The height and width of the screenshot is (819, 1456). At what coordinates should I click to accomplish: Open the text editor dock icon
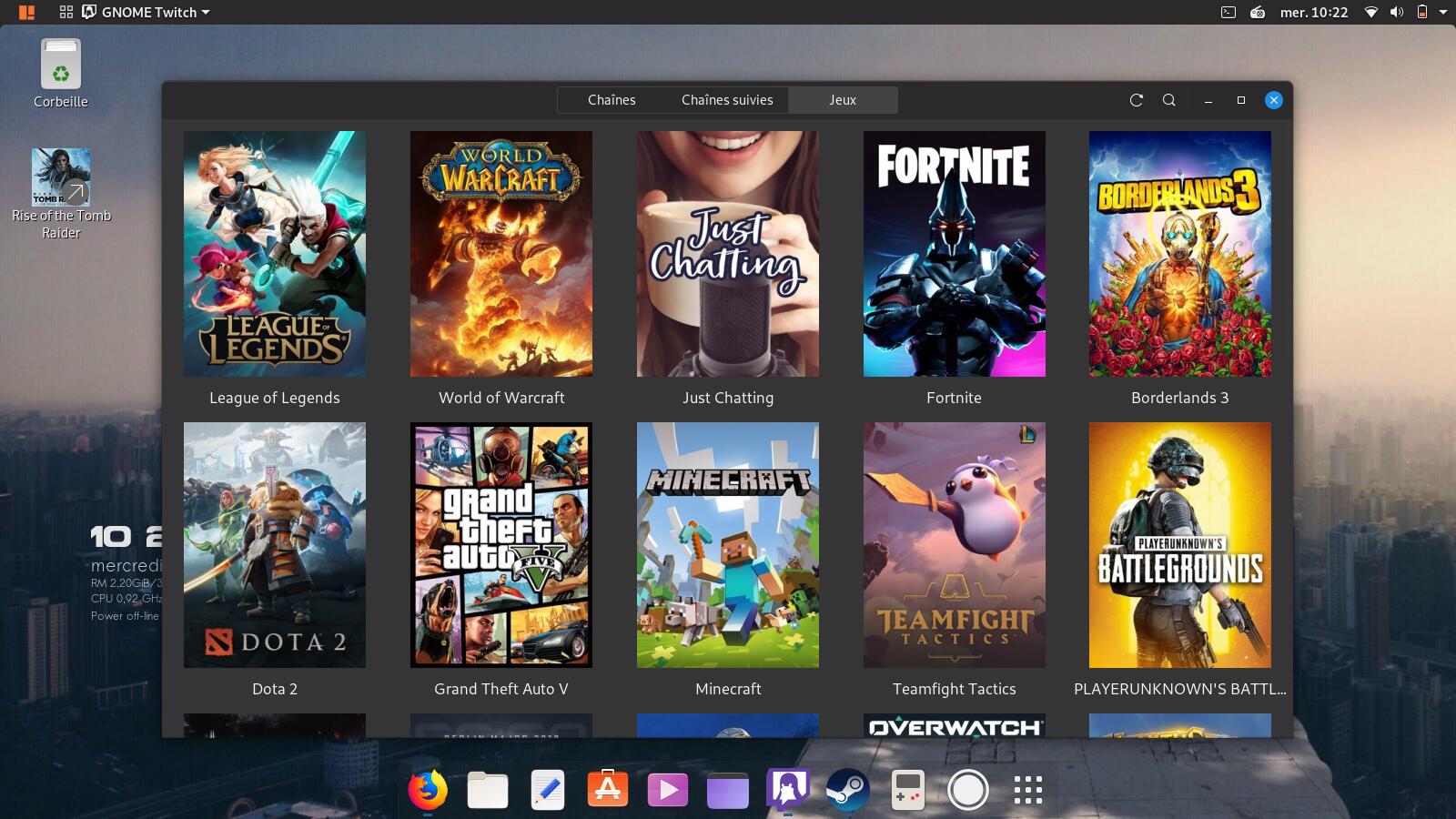pos(548,790)
